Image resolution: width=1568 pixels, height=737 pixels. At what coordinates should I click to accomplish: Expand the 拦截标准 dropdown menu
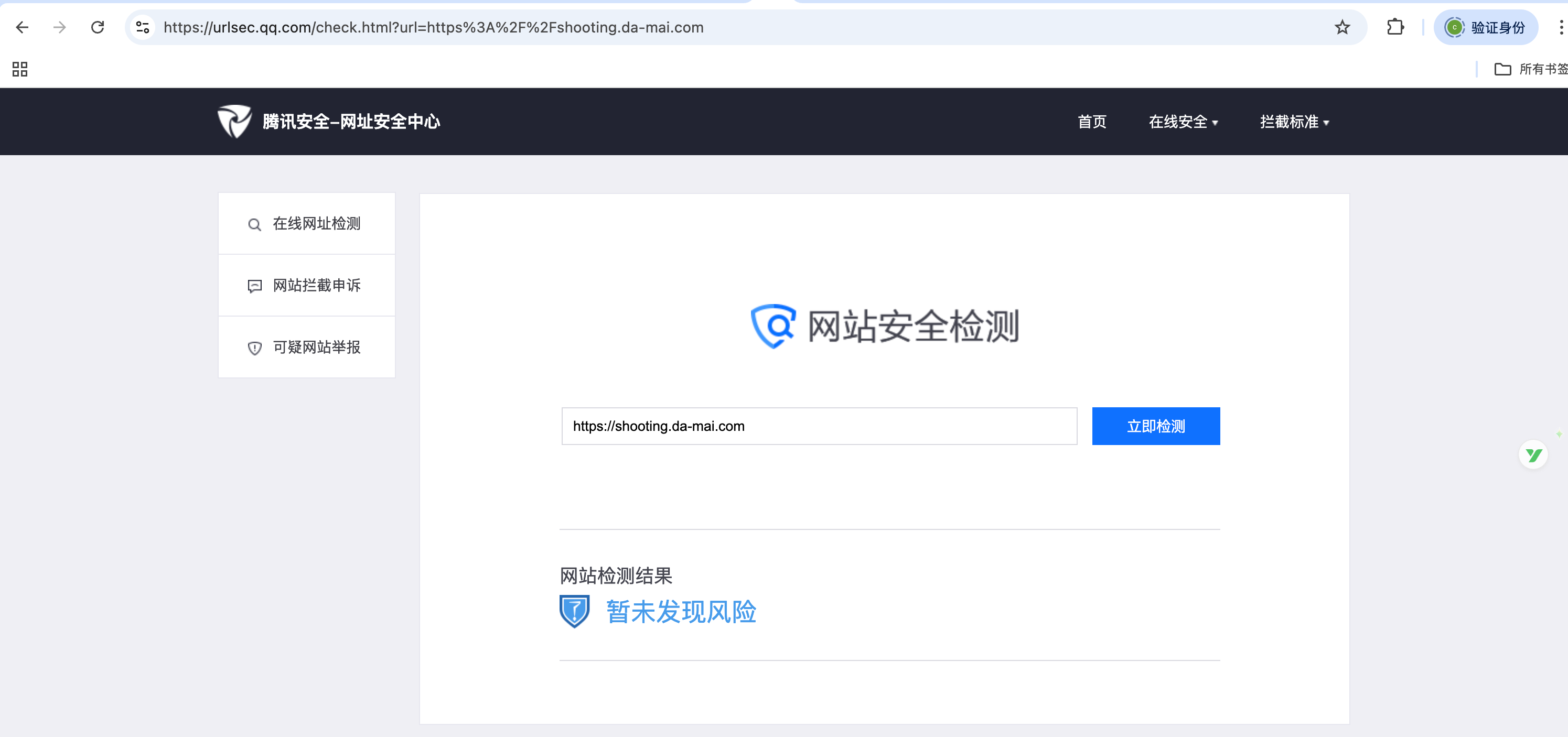1294,122
